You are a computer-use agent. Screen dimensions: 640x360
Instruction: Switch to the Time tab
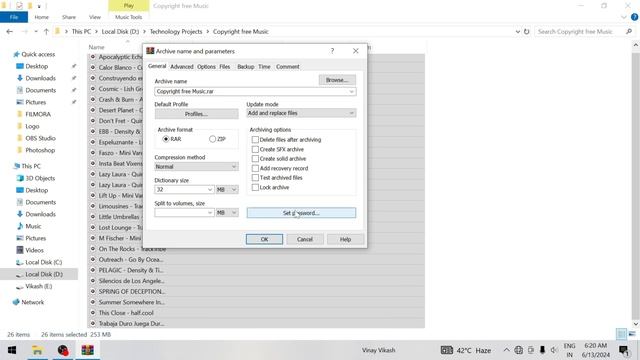pos(264,67)
